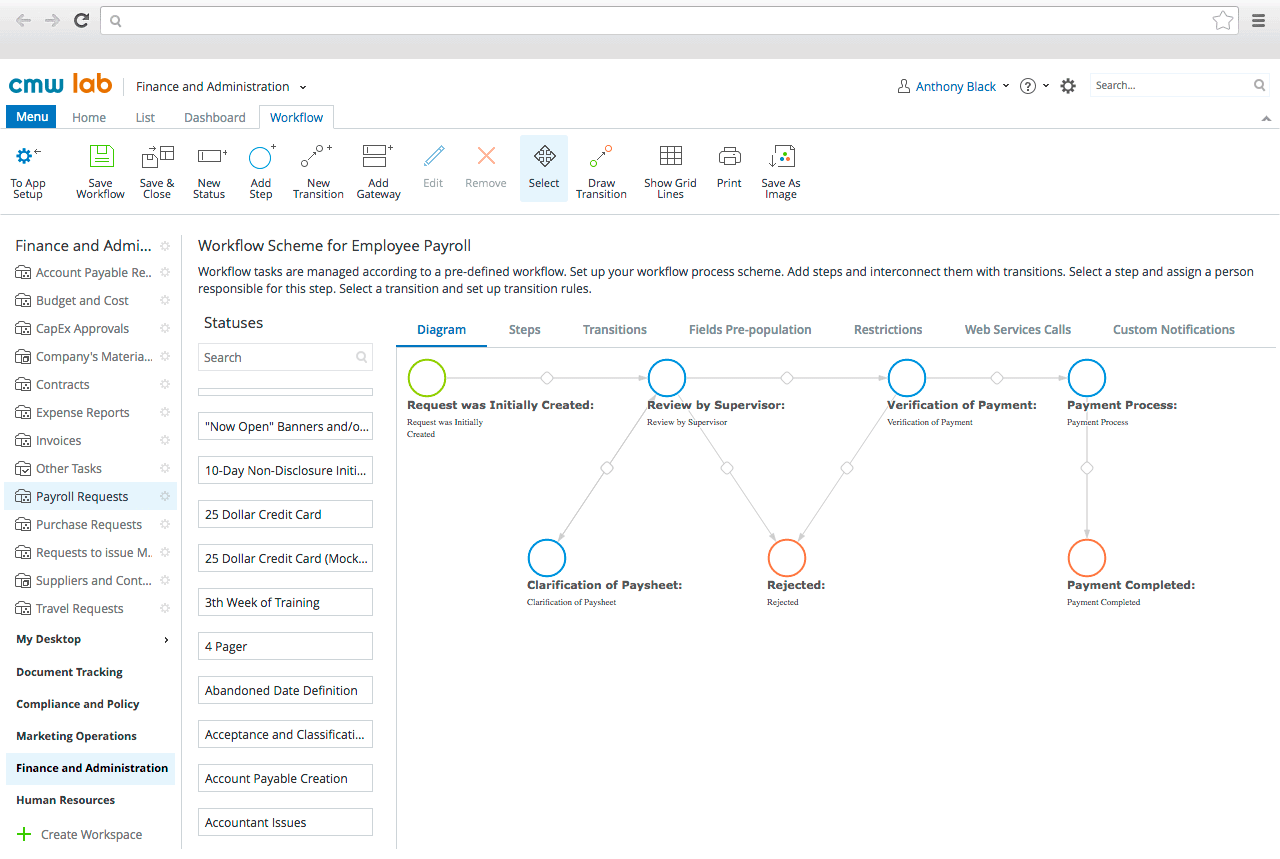Viewport: 1280px width, 859px height.
Task: Click in the Statuses Search field
Action: click(285, 357)
